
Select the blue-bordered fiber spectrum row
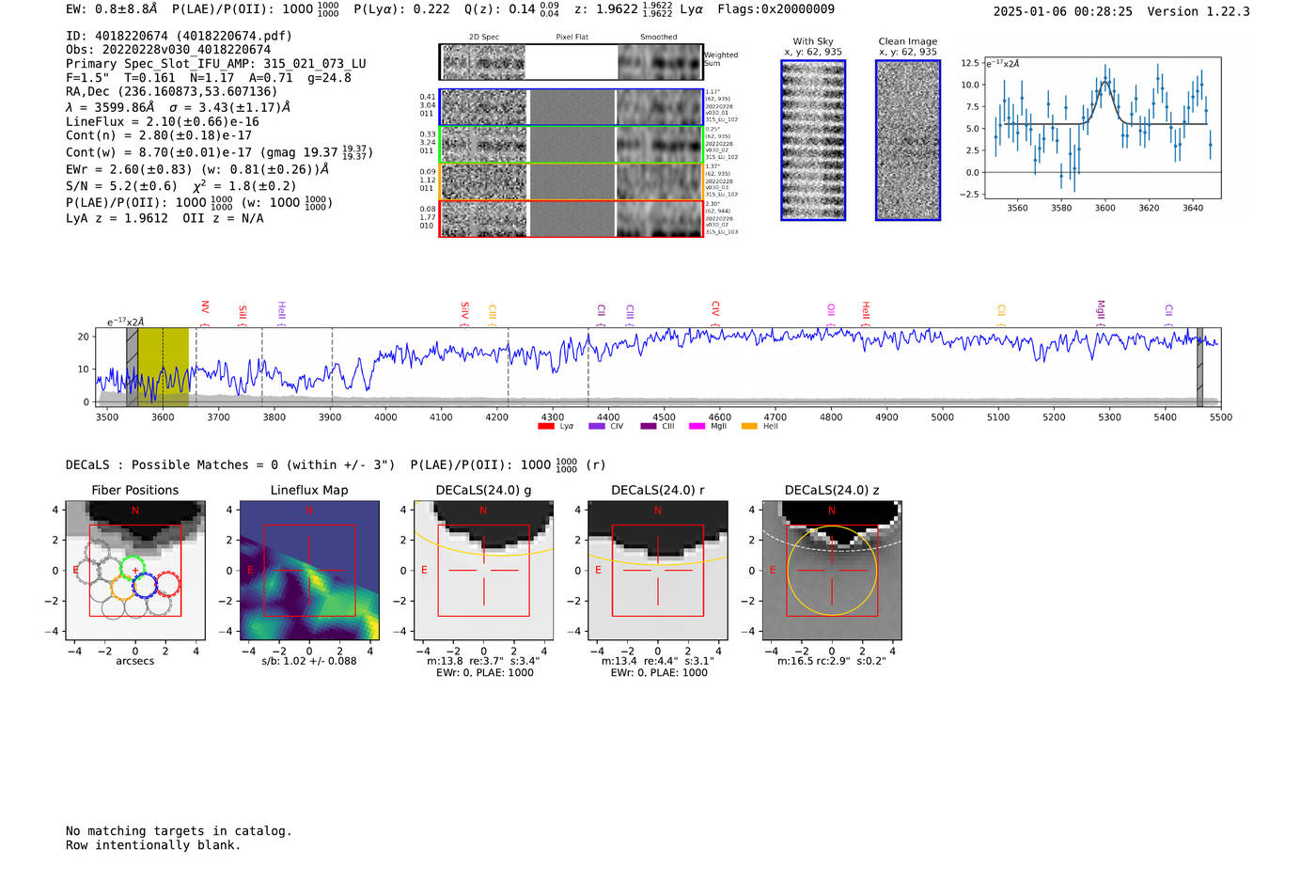click(571, 107)
